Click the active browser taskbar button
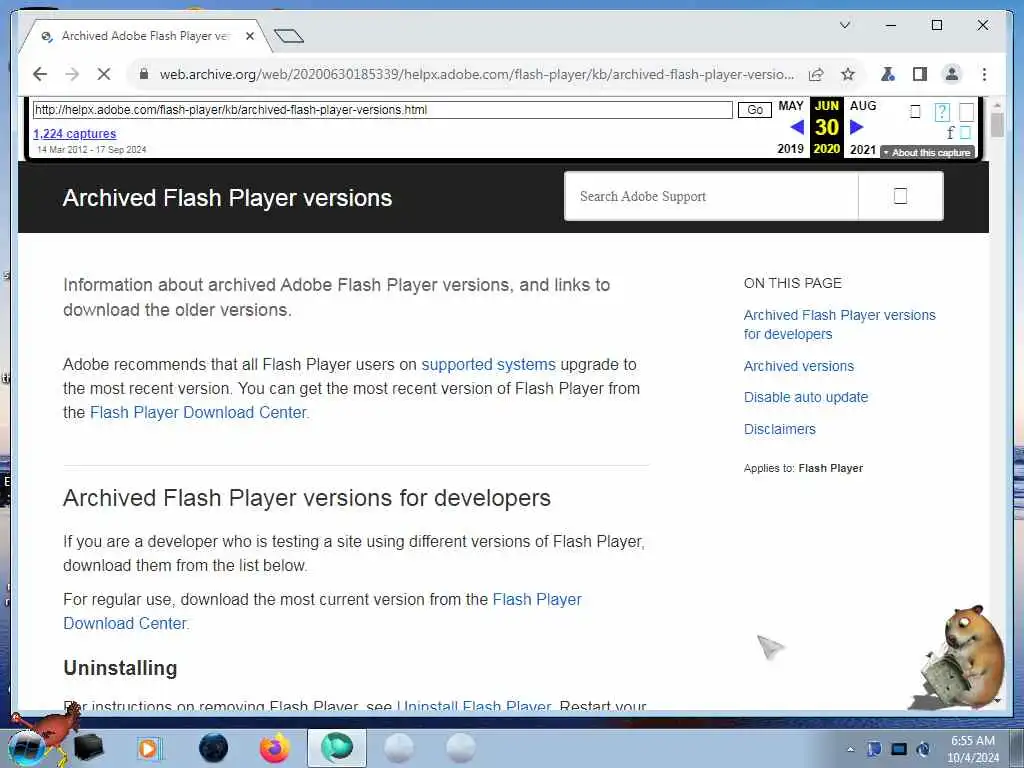Viewport: 1024px width, 768px height. (x=336, y=748)
